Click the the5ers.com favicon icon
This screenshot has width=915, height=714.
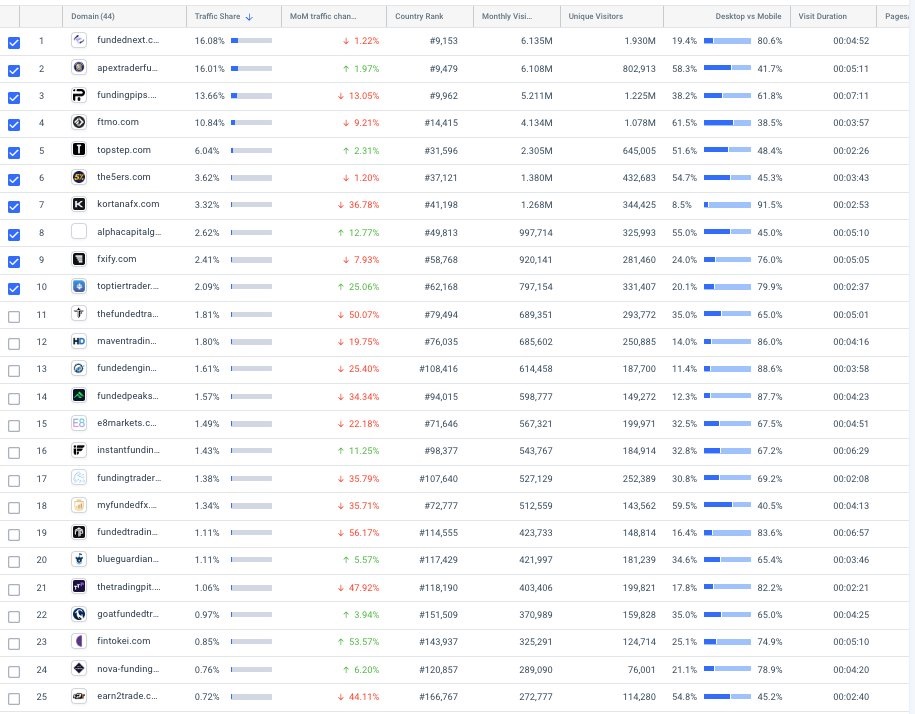79,177
